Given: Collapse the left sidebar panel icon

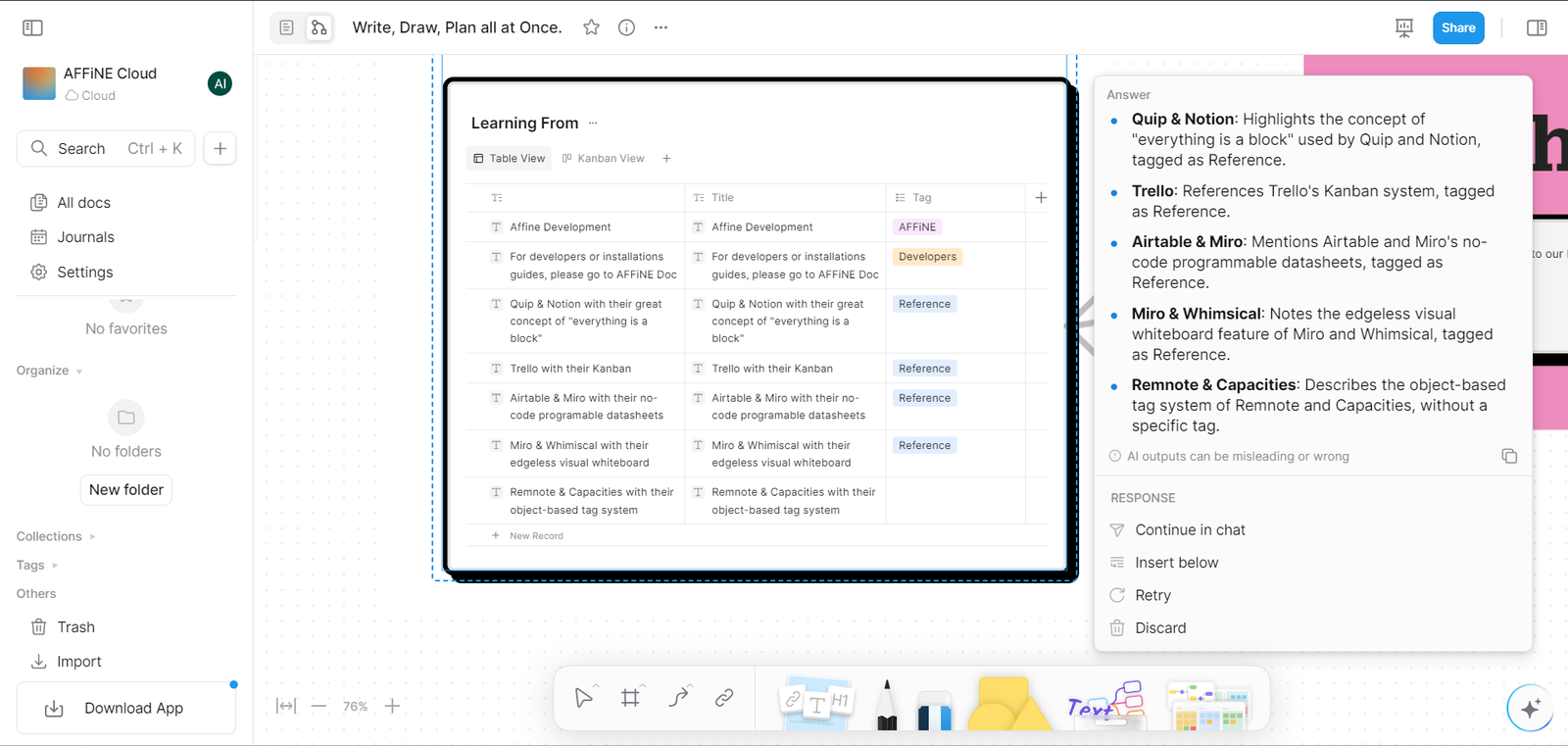Looking at the screenshot, I should [32, 27].
